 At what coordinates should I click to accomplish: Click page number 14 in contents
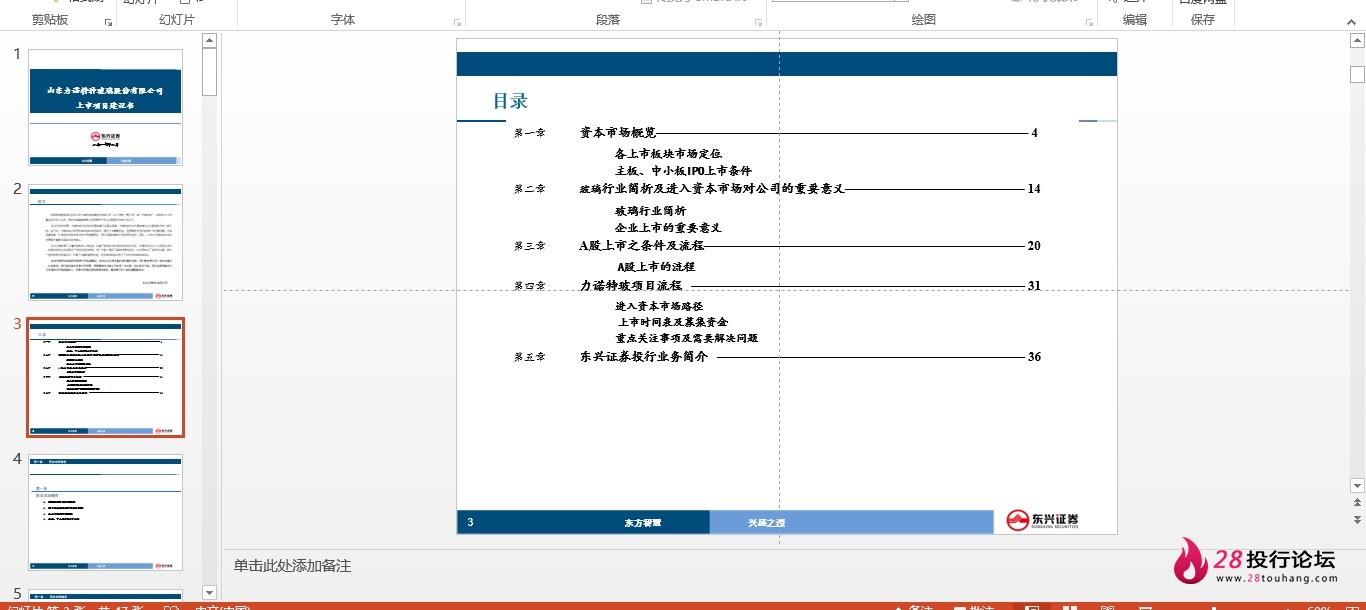[1034, 189]
